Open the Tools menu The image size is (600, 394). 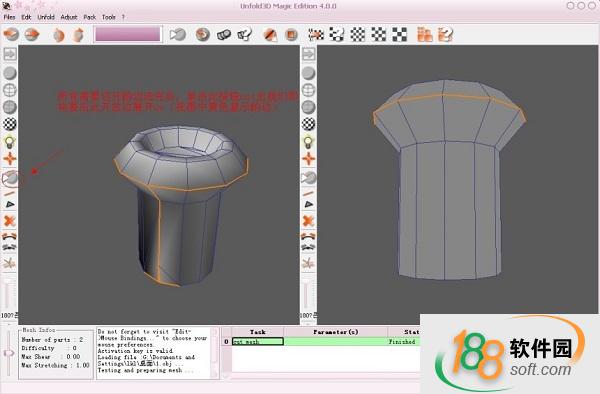[109, 17]
